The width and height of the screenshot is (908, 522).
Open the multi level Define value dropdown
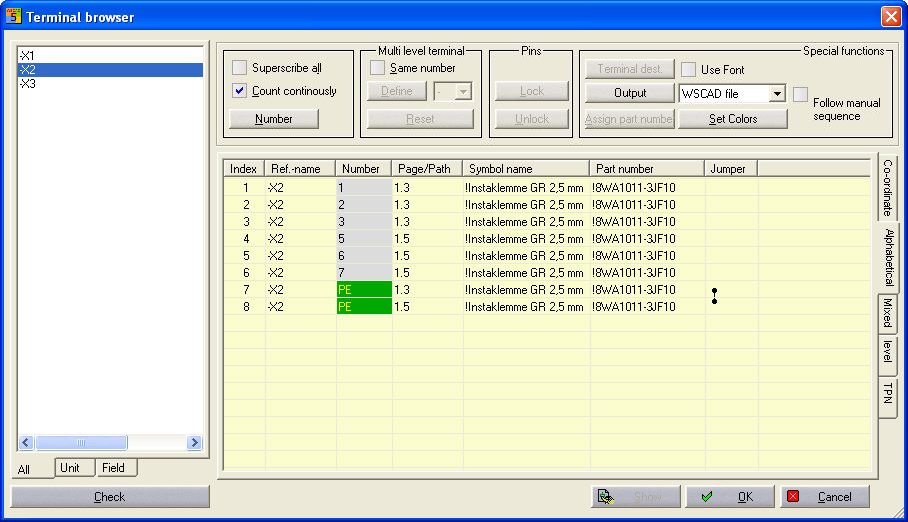point(463,91)
